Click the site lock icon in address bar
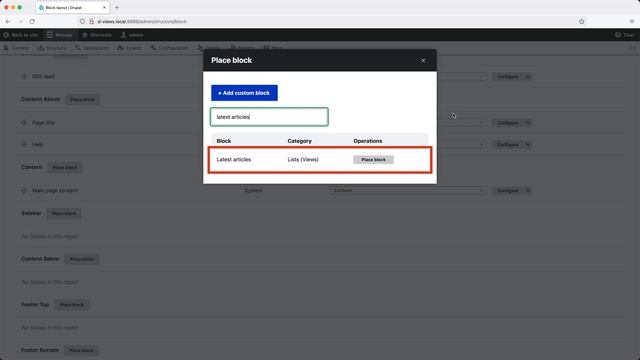The image size is (640, 360). click(91, 21)
